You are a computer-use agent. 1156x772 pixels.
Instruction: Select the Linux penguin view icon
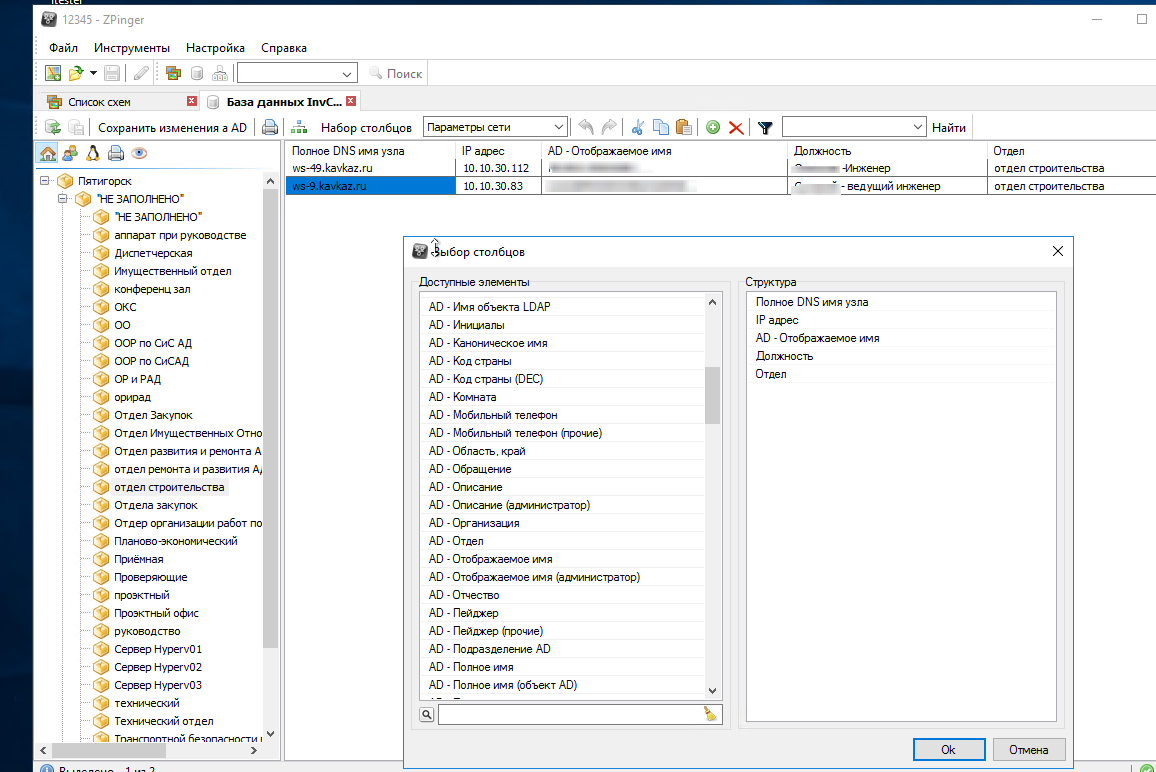pos(93,153)
